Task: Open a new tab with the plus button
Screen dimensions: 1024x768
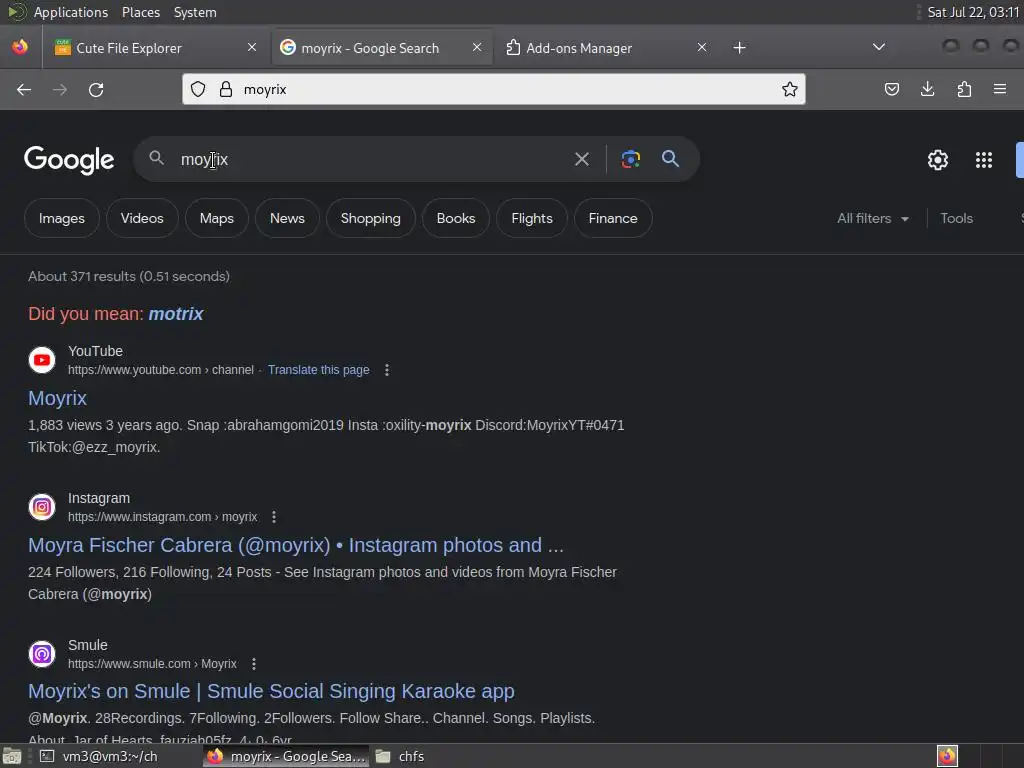Action: coord(739,48)
